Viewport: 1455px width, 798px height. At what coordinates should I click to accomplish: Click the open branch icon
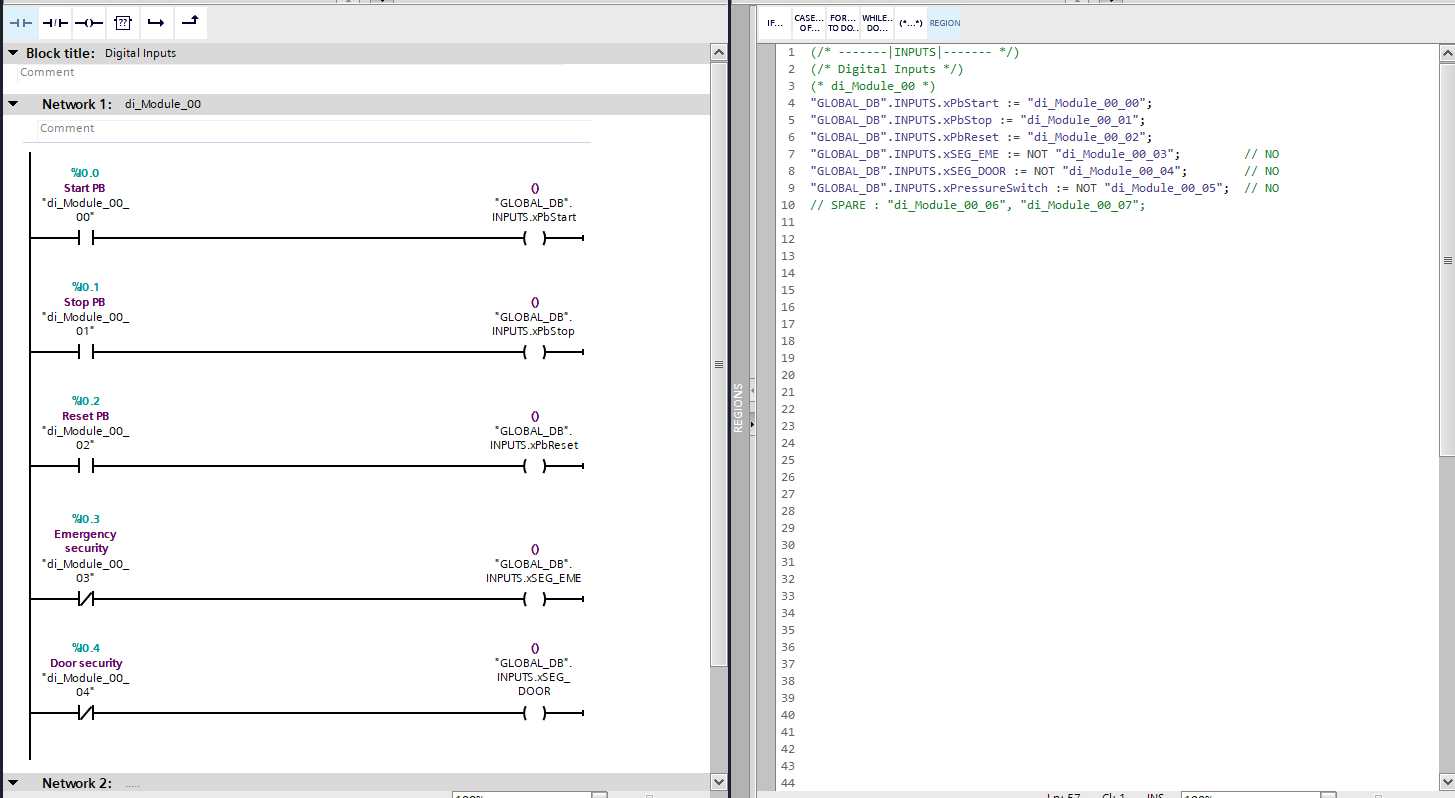[x=155, y=21]
